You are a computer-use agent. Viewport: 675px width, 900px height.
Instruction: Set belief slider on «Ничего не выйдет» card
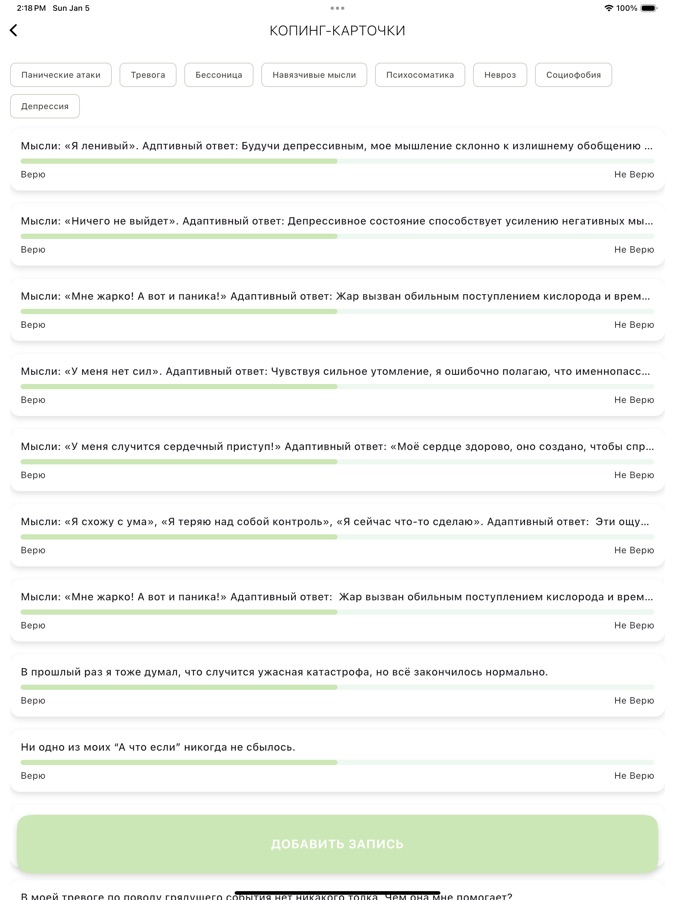tap(337, 236)
